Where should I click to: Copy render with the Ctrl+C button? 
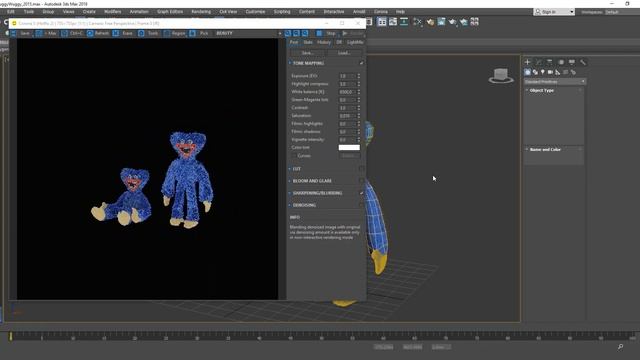(72, 33)
